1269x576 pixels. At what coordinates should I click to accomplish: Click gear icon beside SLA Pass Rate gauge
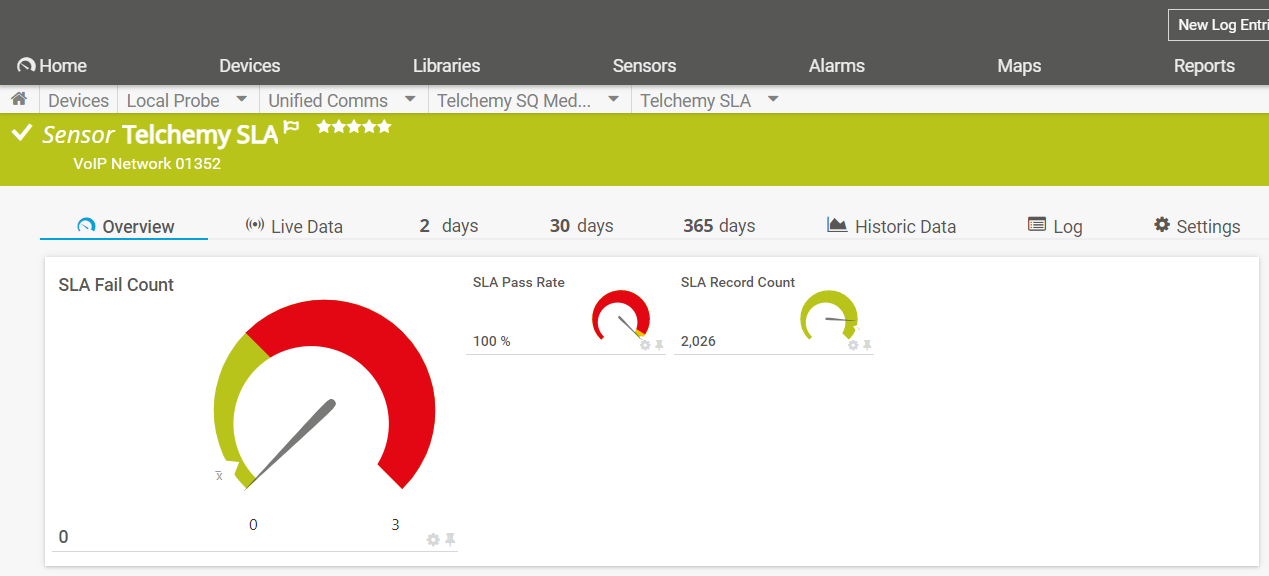(645, 345)
